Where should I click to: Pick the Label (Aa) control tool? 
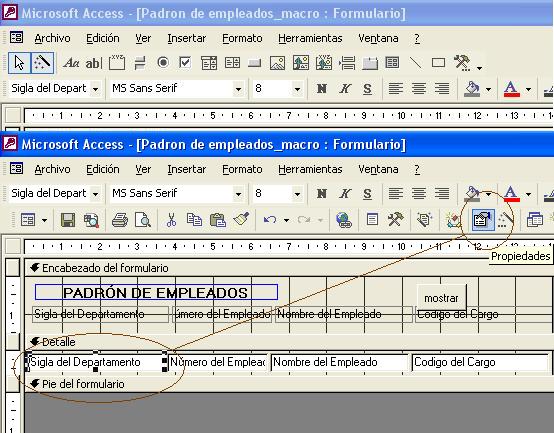pos(71,63)
